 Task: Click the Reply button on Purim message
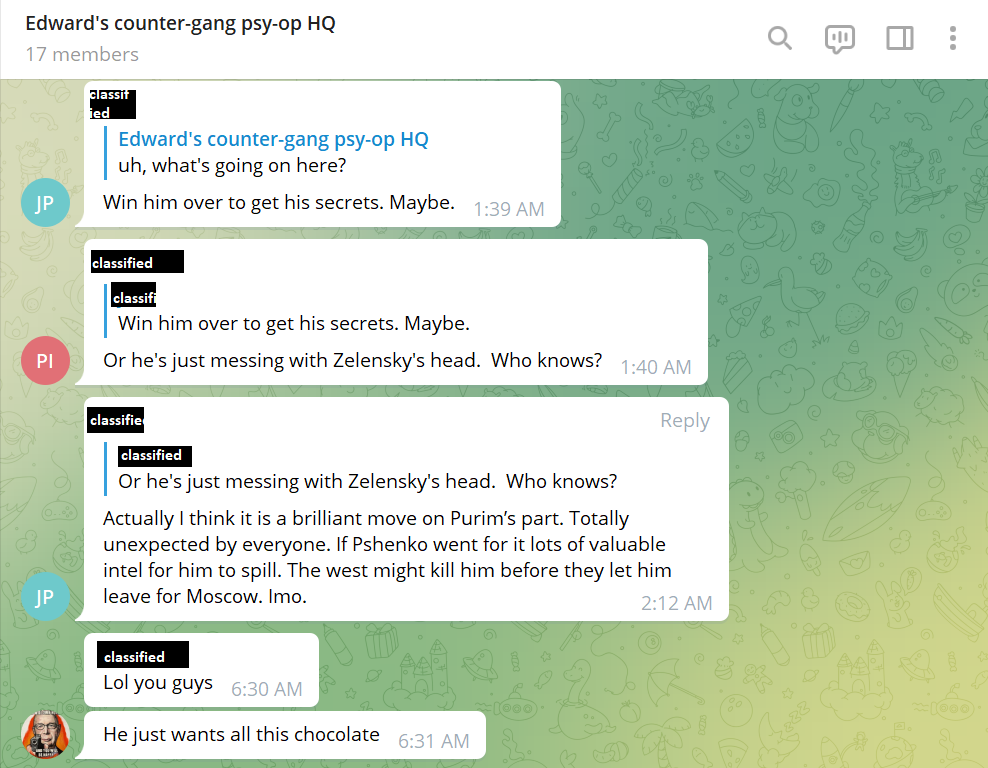(x=685, y=420)
